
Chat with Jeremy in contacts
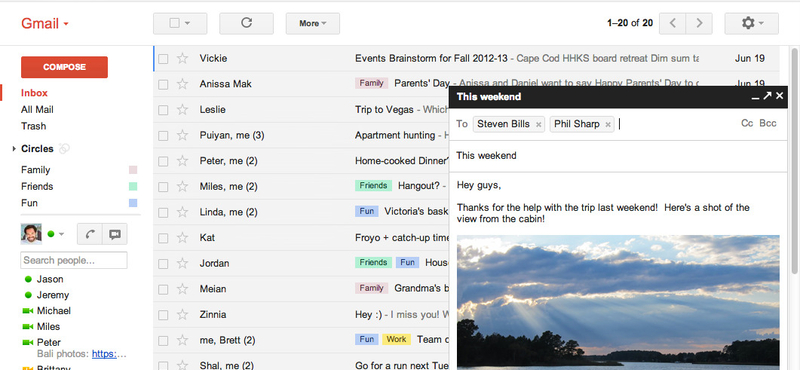53,295
